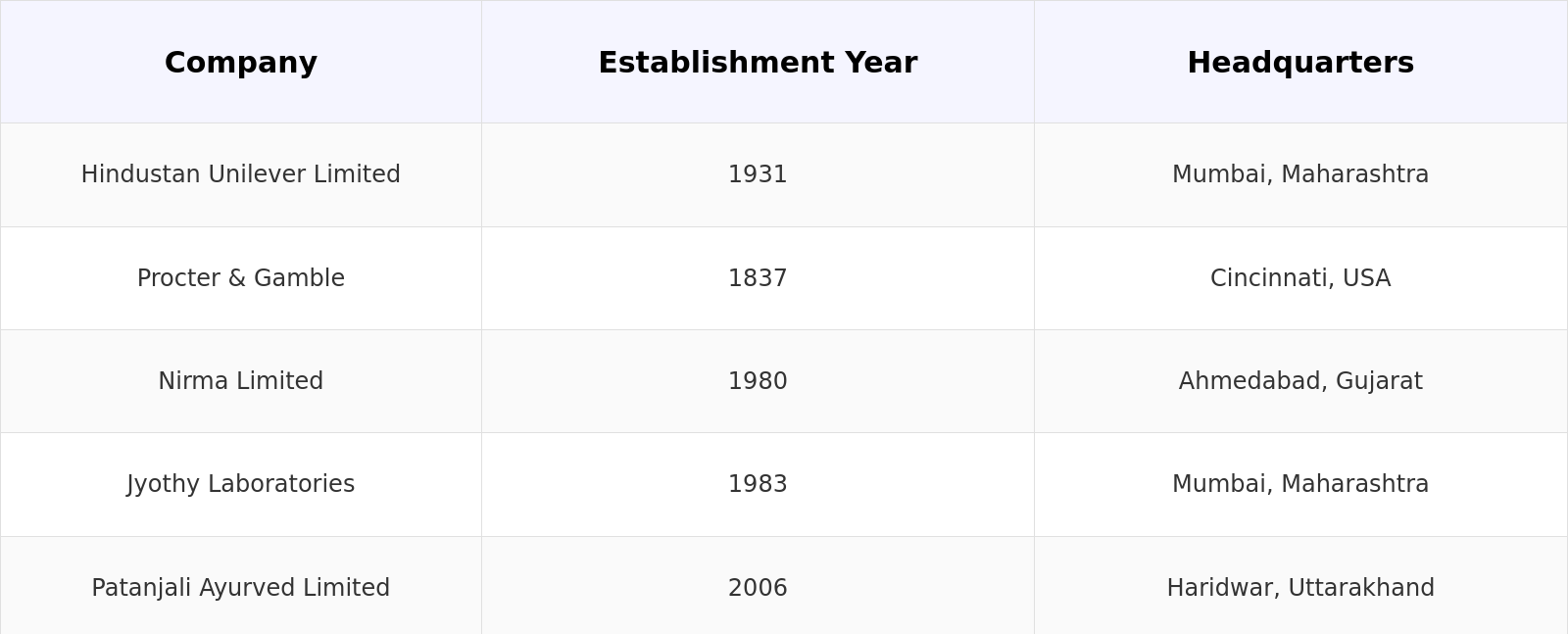Click the Procter & Gamble cell
The image size is (1568, 634).
(240, 278)
